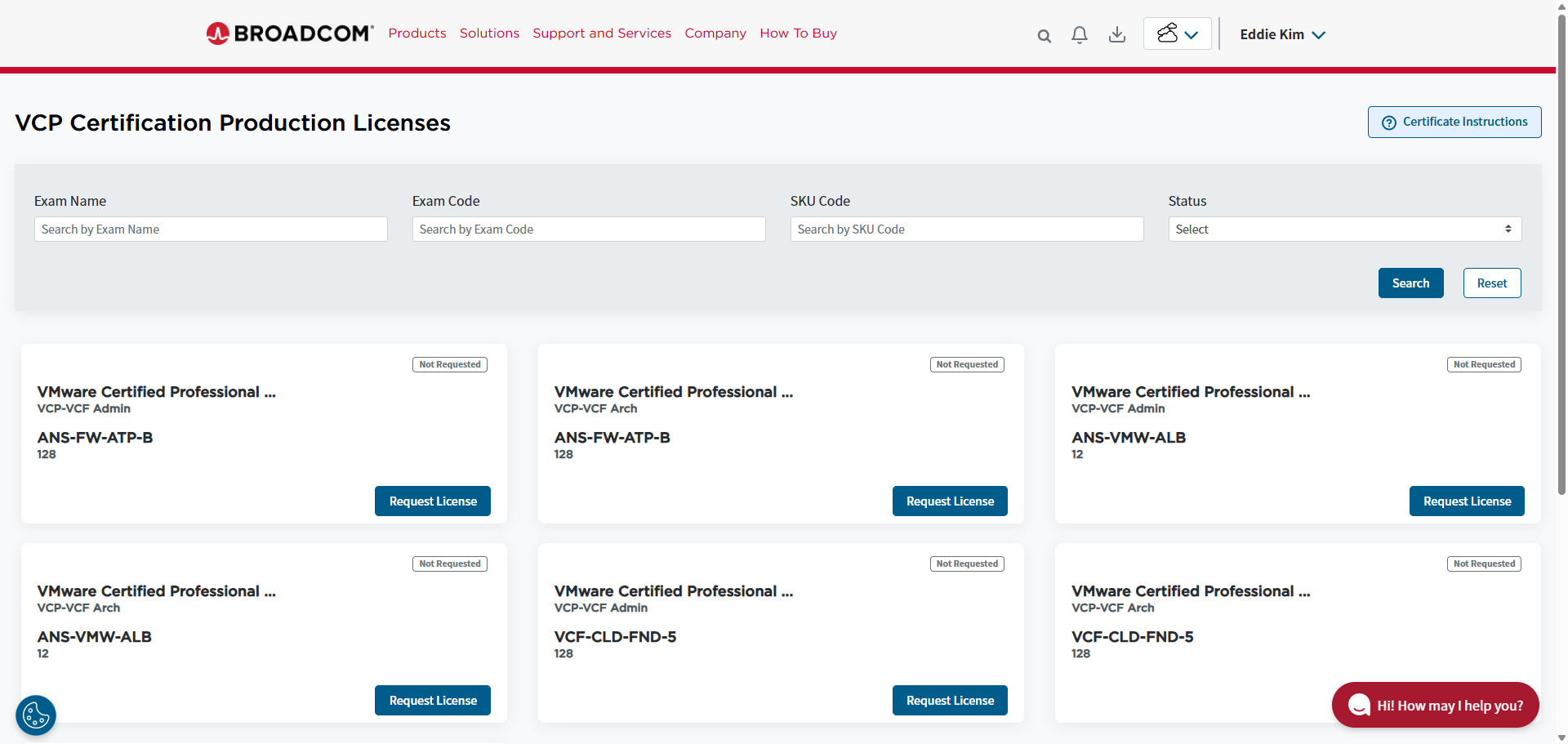Viewport: 1568px width, 744px height.
Task: Open notifications bell icon
Action: pos(1080,35)
